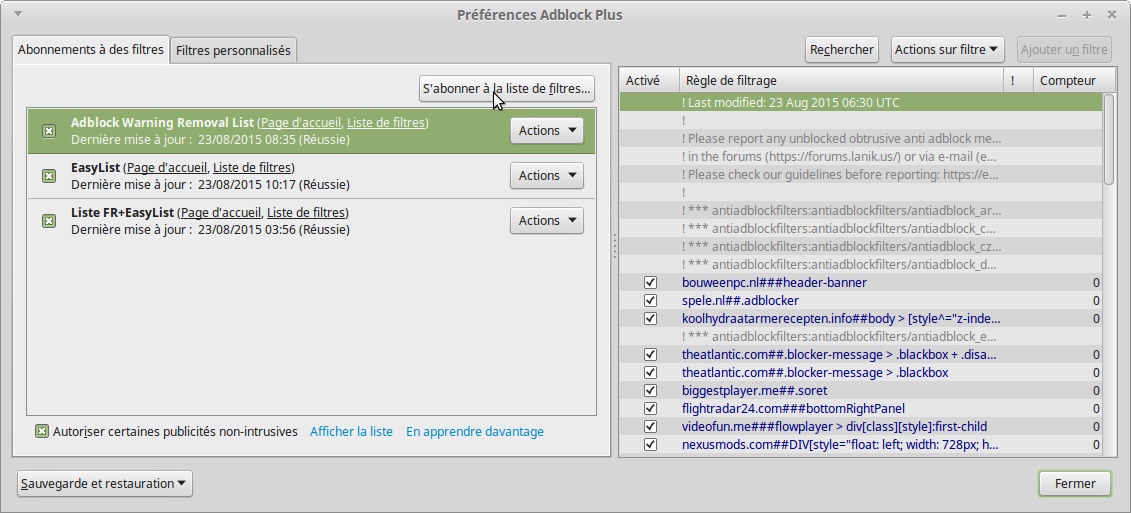
Task: Open Liste de filtres link of EasyList
Action: click(x=252, y=167)
